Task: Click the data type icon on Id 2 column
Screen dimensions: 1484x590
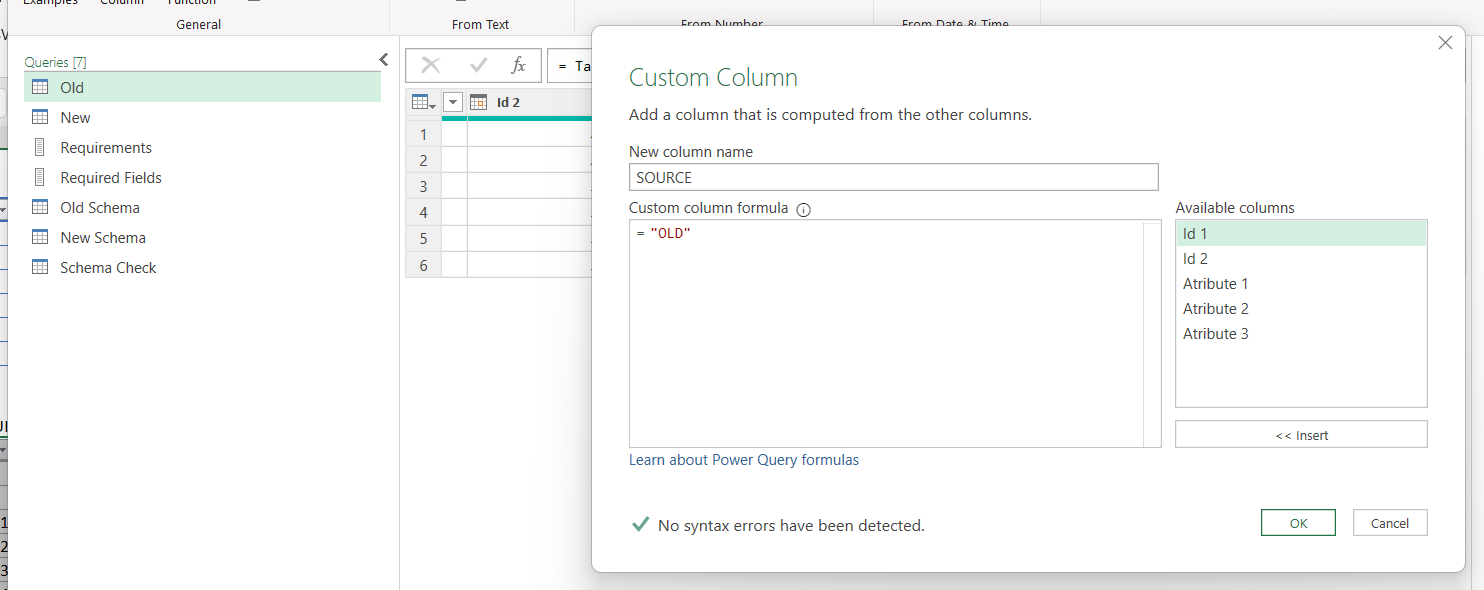Action: [478, 102]
